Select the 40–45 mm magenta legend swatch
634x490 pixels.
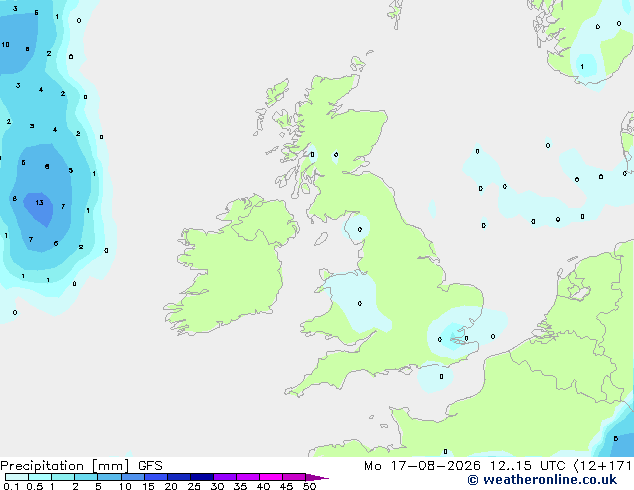click(x=271, y=477)
